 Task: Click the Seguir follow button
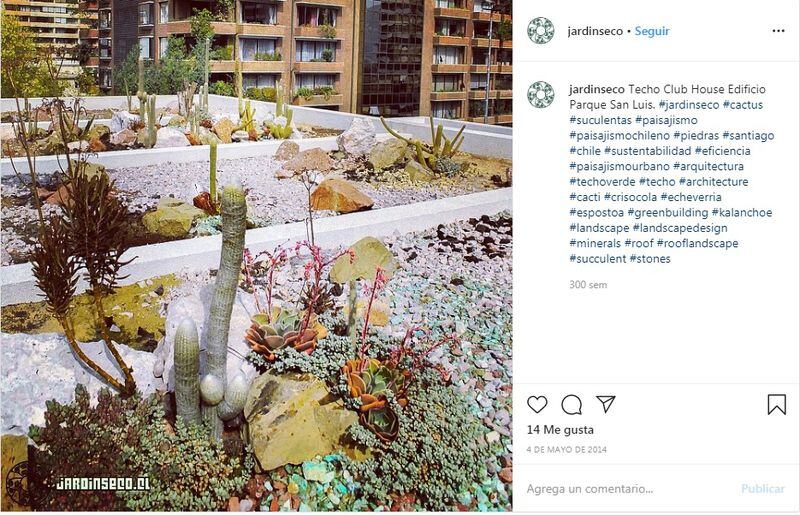coord(652,31)
